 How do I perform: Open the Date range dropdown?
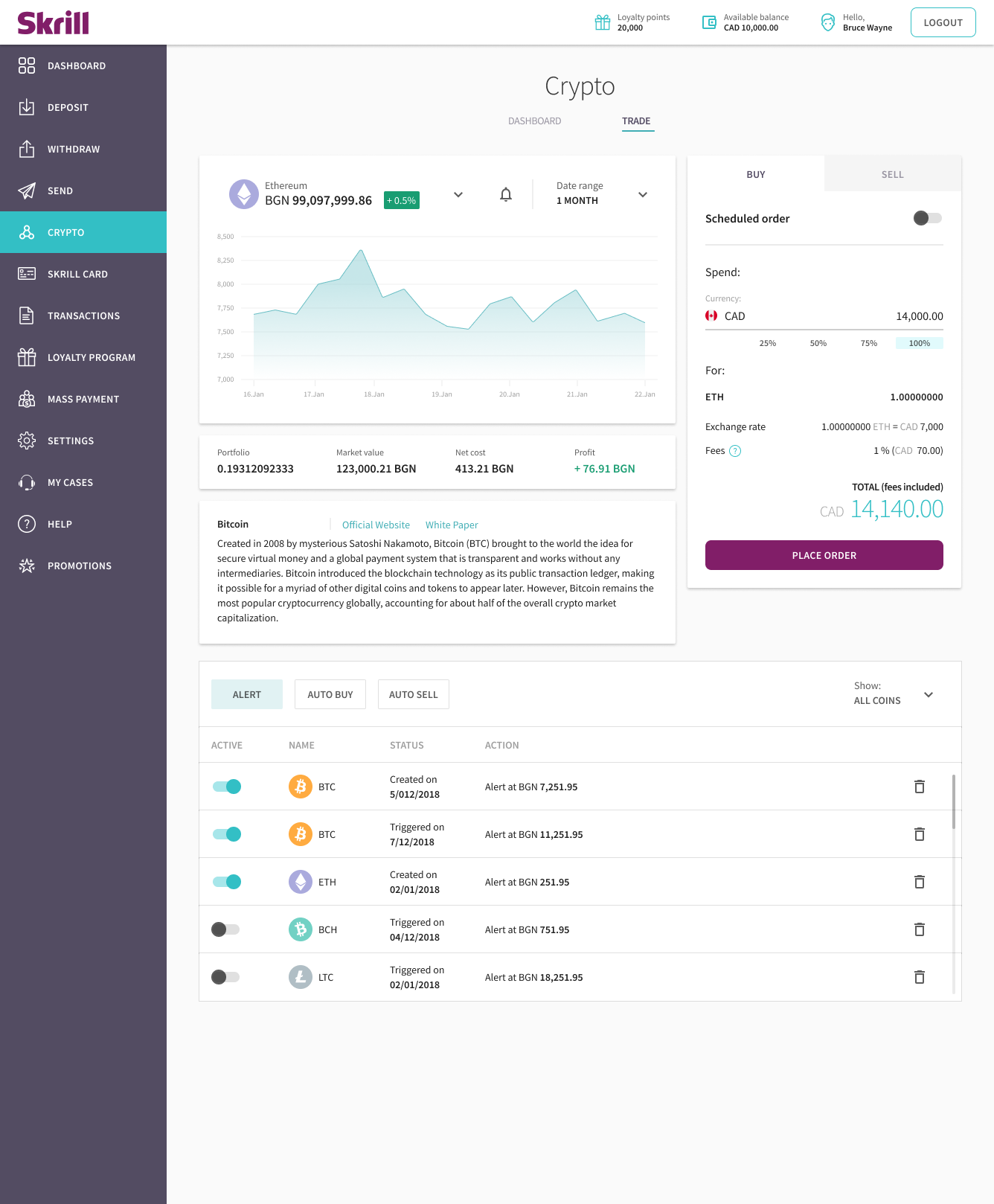pyautogui.click(x=603, y=193)
